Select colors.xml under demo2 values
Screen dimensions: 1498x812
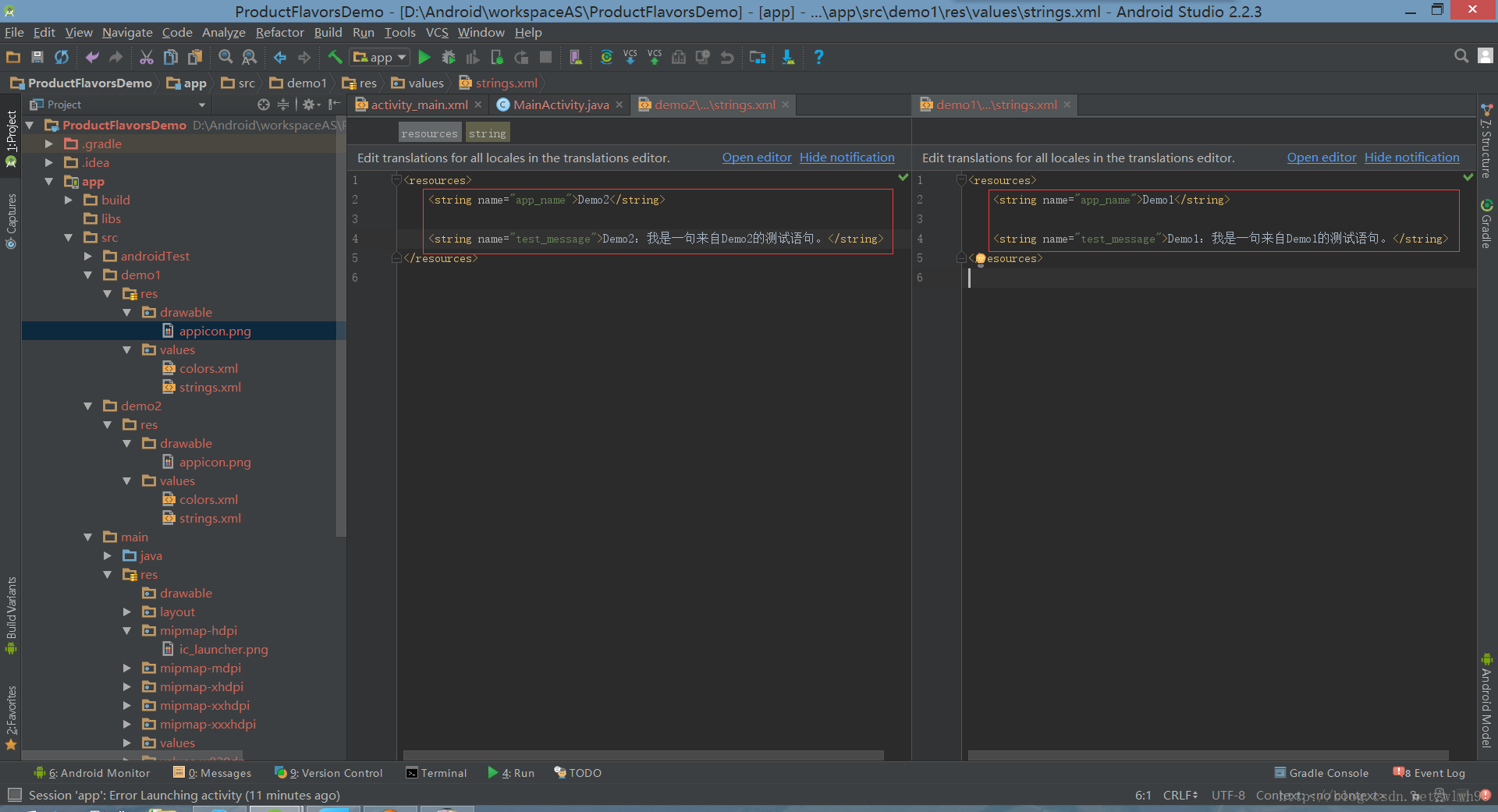pos(208,499)
